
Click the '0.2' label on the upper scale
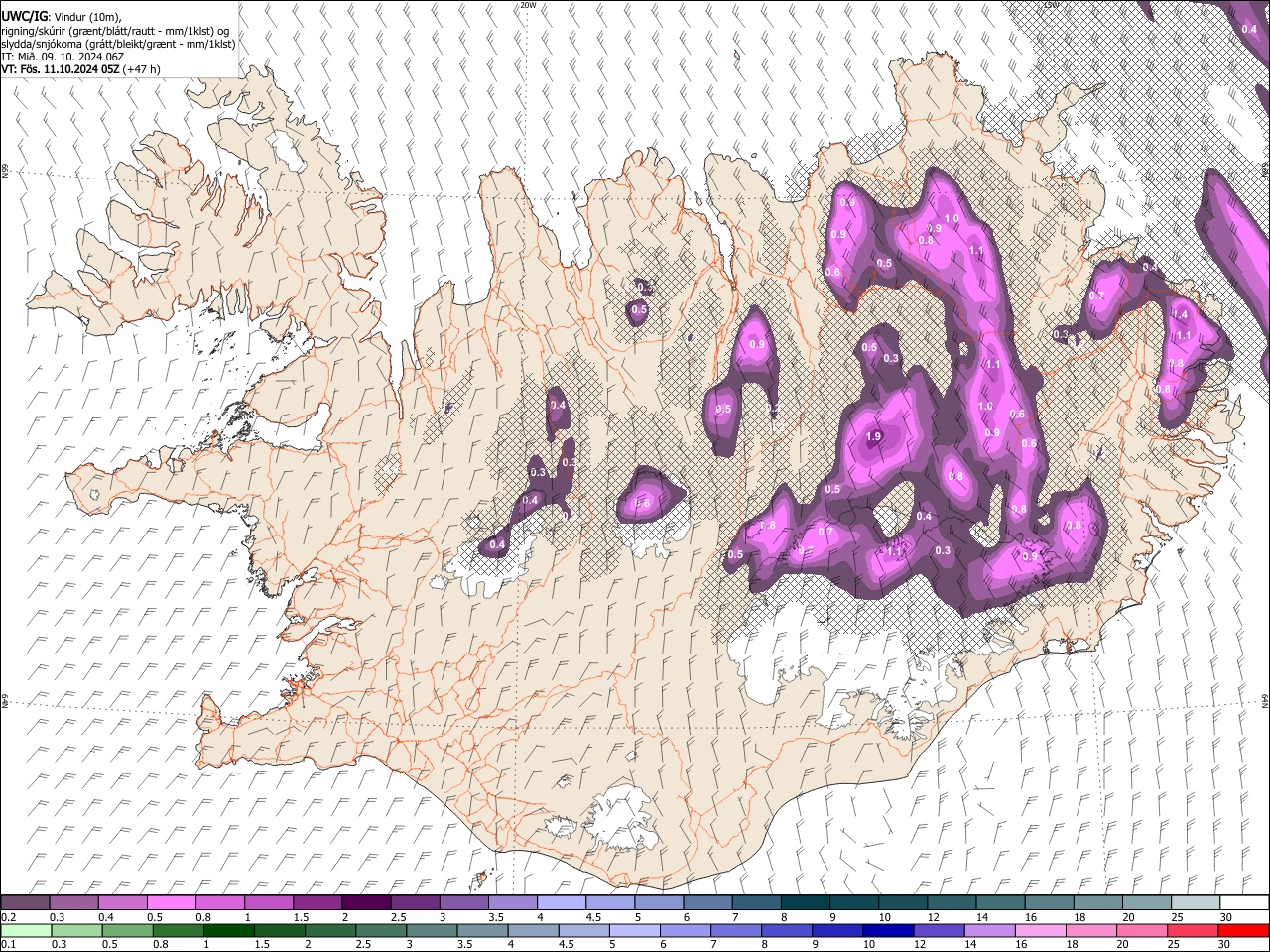(x=8, y=917)
